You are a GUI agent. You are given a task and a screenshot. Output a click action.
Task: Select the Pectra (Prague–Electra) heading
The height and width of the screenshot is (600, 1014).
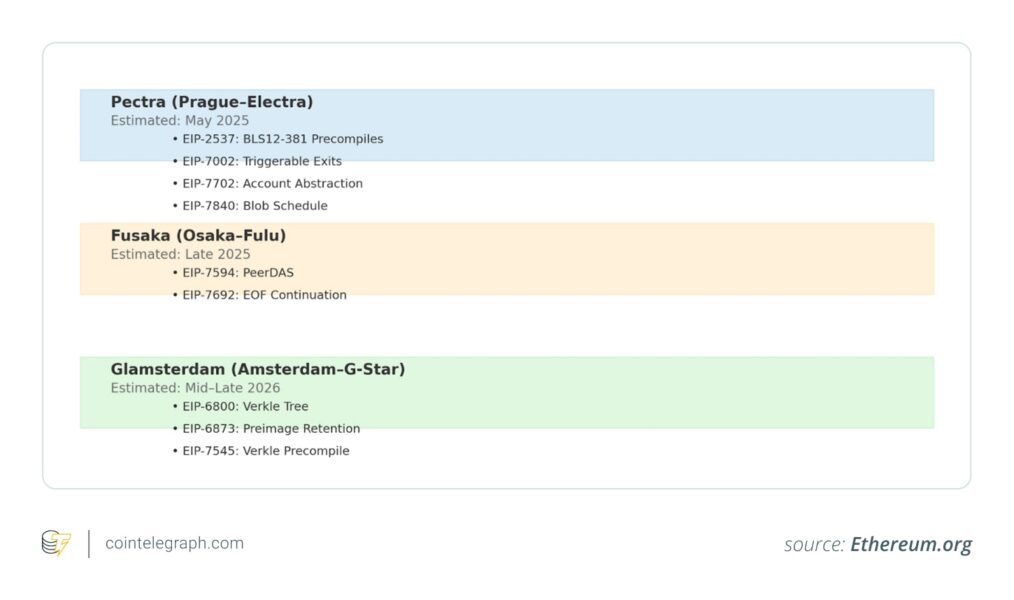click(x=212, y=102)
